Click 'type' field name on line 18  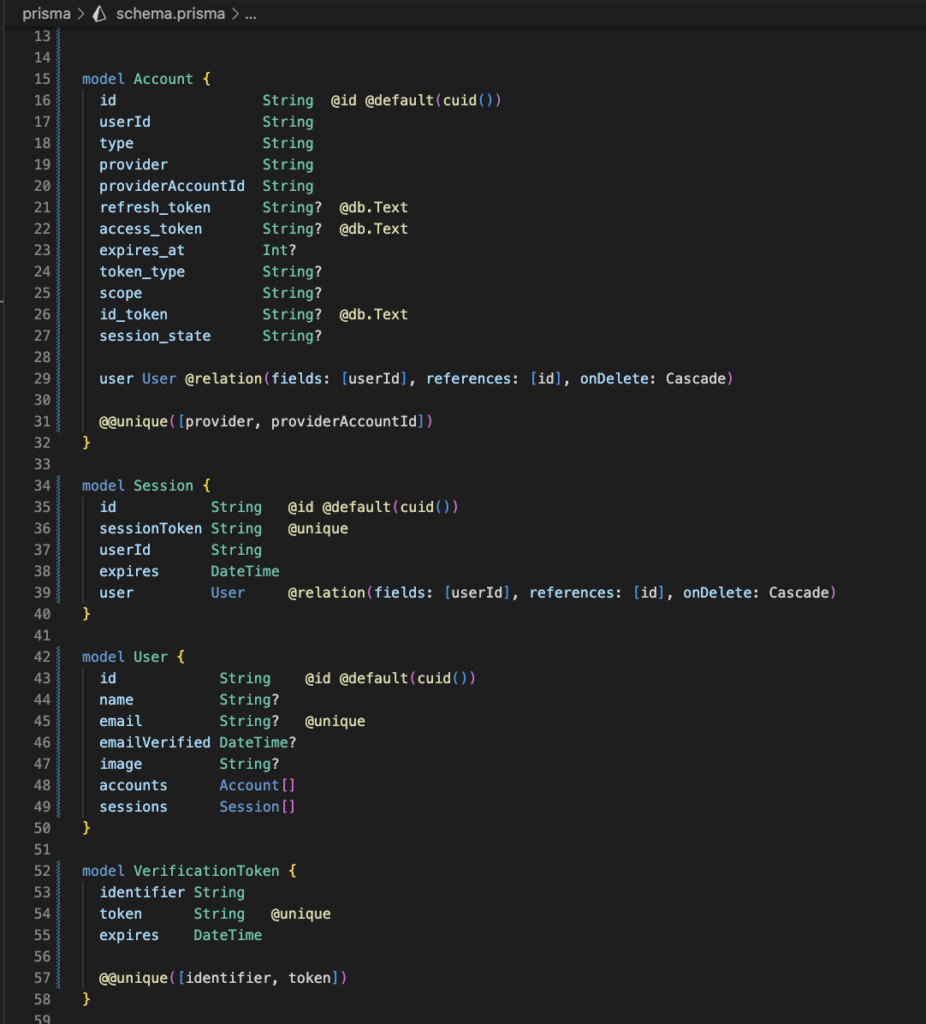tap(116, 144)
